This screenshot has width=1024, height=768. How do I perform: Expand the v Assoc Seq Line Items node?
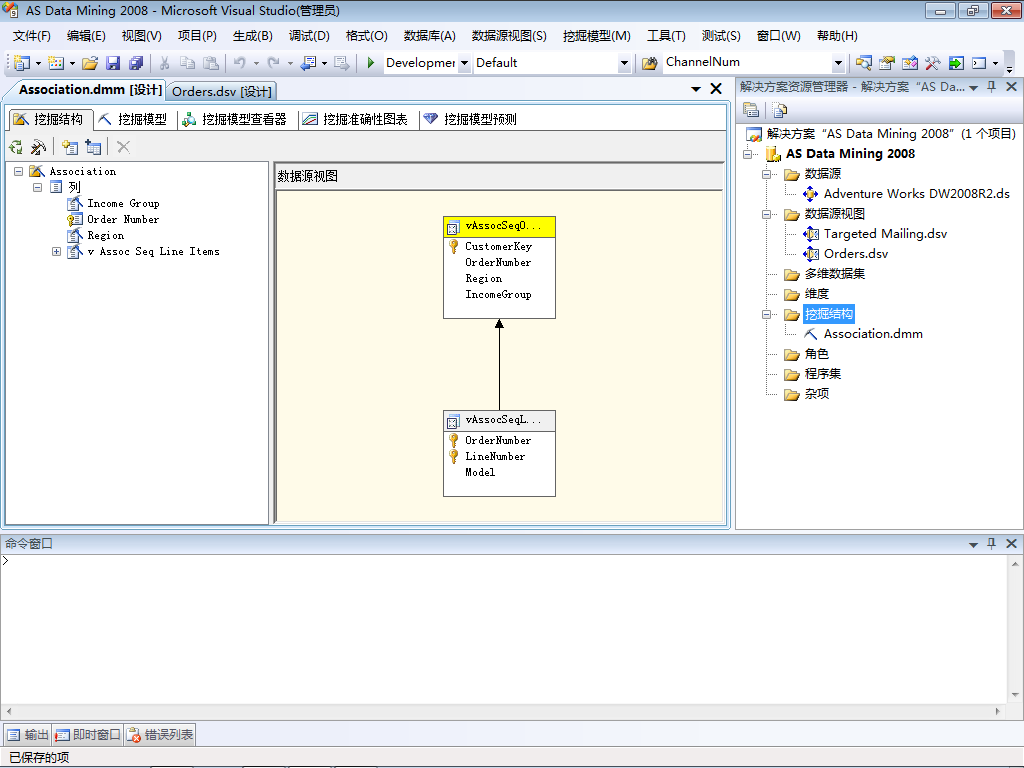57,251
